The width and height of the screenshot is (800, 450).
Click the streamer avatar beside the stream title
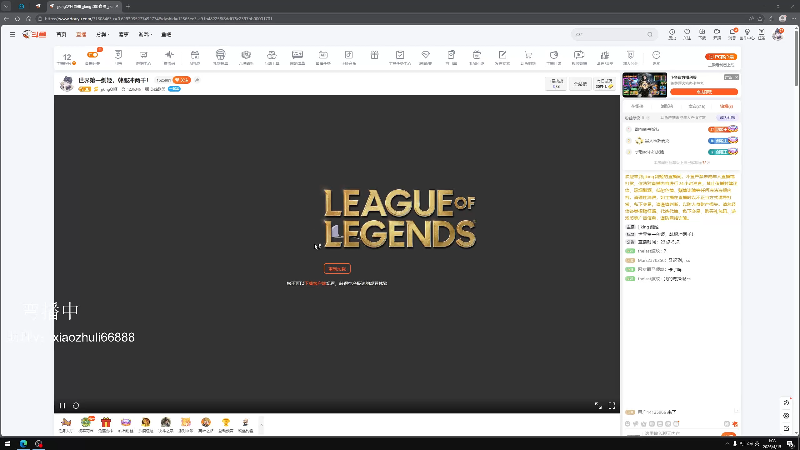coord(66,84)
